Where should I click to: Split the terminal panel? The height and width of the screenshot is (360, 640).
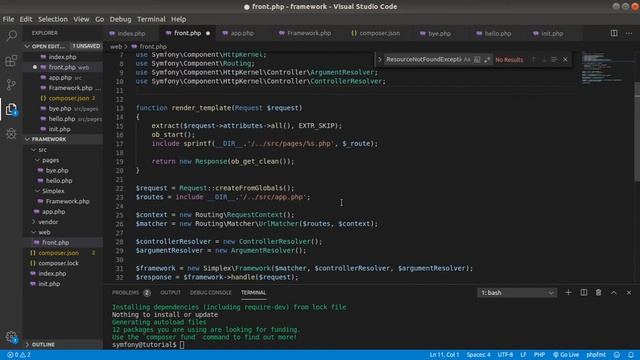[x=584, y=292]
